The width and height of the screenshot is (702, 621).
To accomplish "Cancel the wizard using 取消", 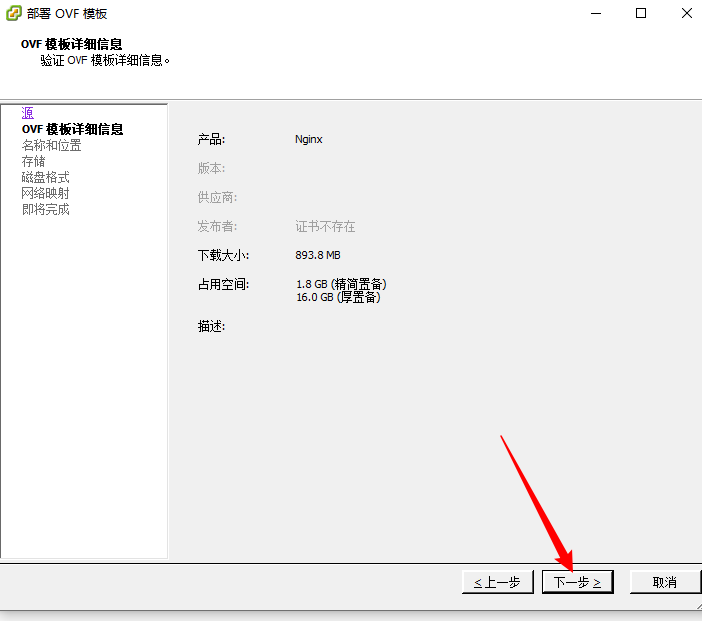I will point(664,582).
